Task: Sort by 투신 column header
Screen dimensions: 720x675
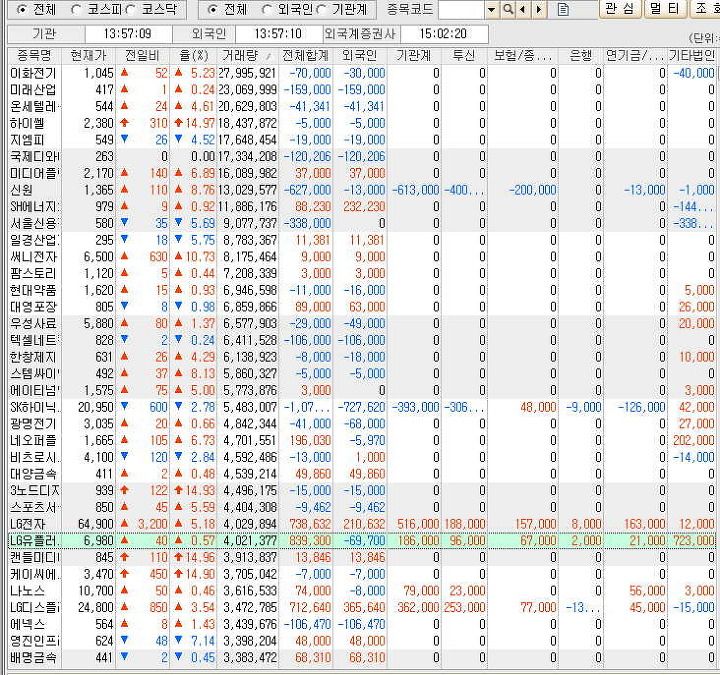Action: click(464, 56)
